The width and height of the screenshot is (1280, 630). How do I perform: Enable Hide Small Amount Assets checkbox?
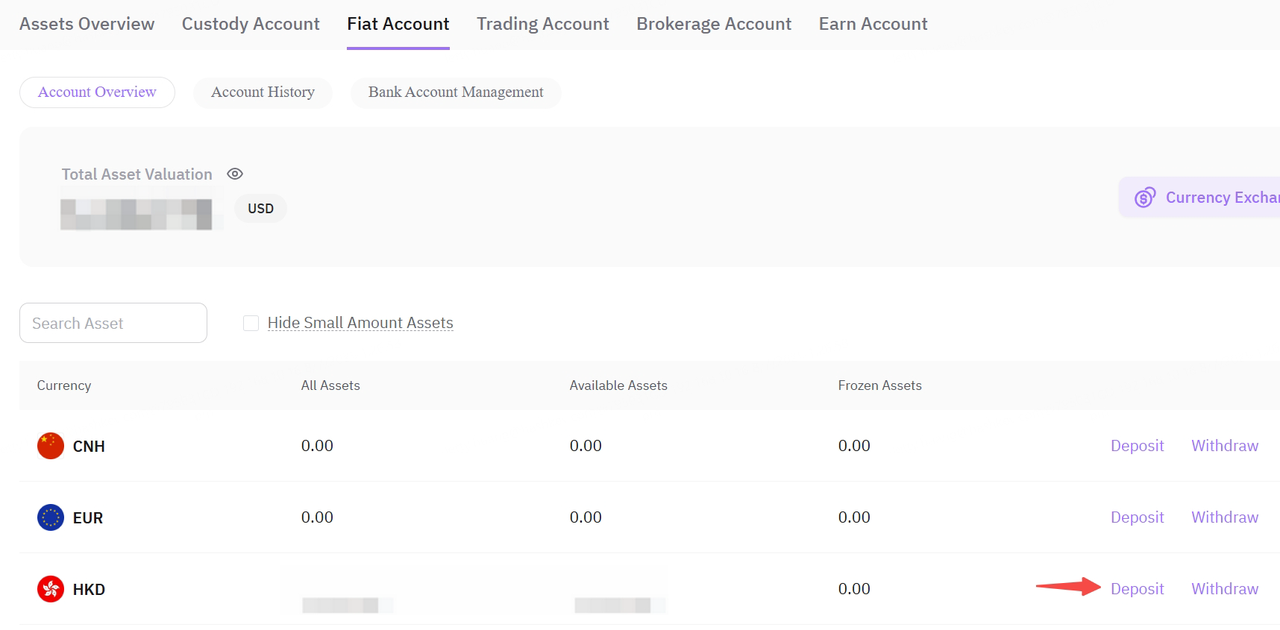251,323
